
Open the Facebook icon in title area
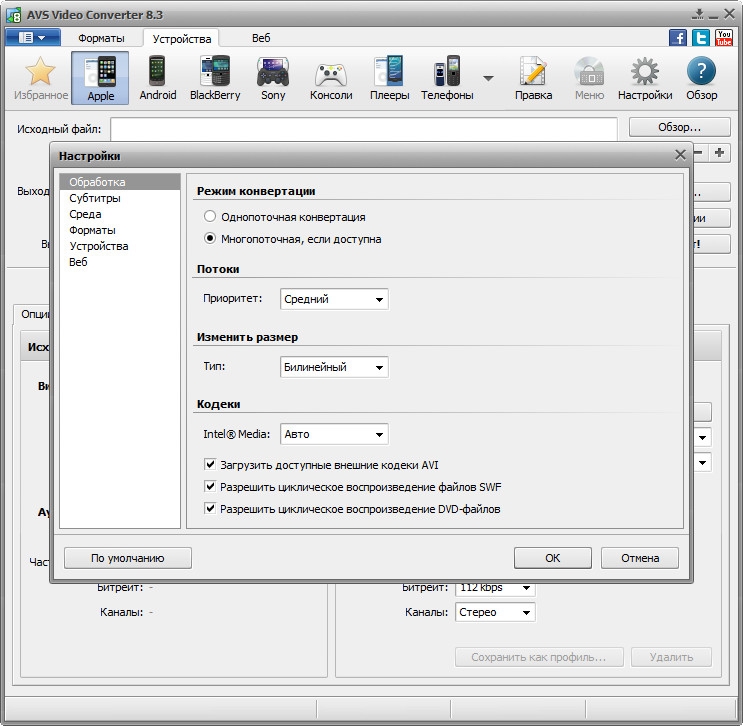click(x=678, y=38)
